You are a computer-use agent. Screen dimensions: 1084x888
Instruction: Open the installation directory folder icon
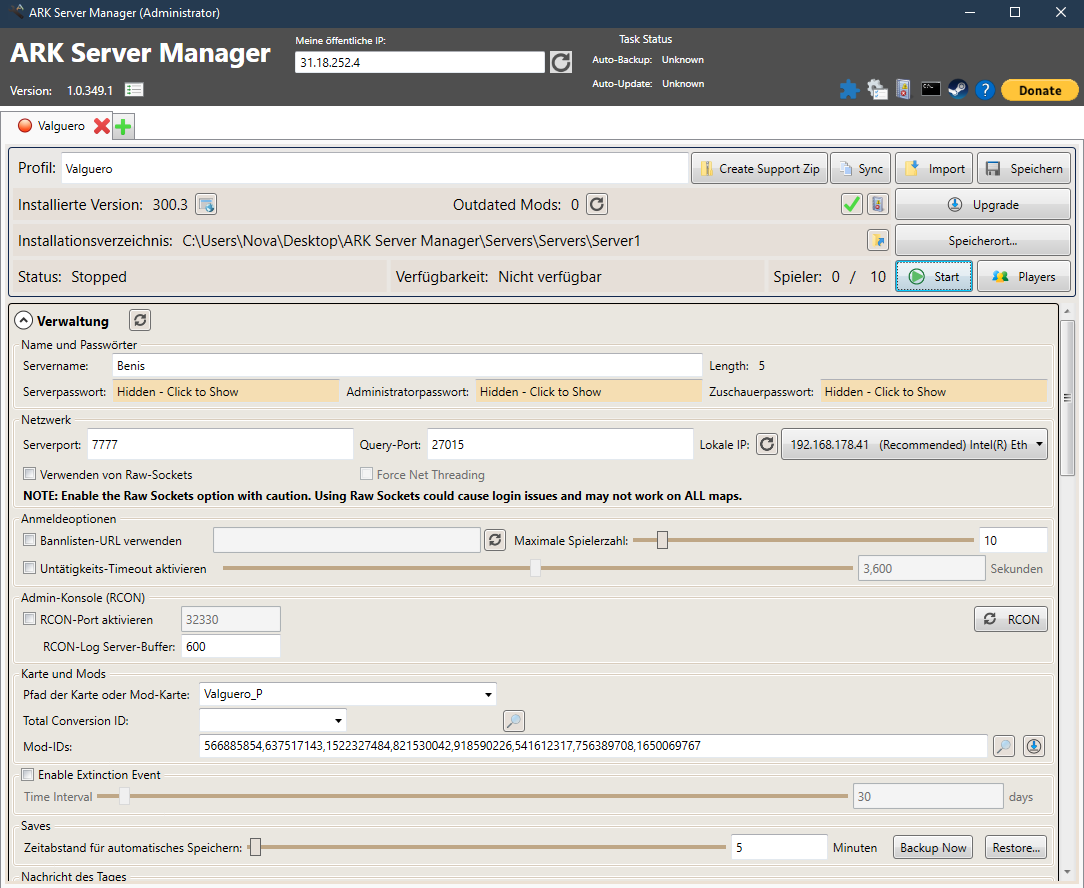coord(877,240)
